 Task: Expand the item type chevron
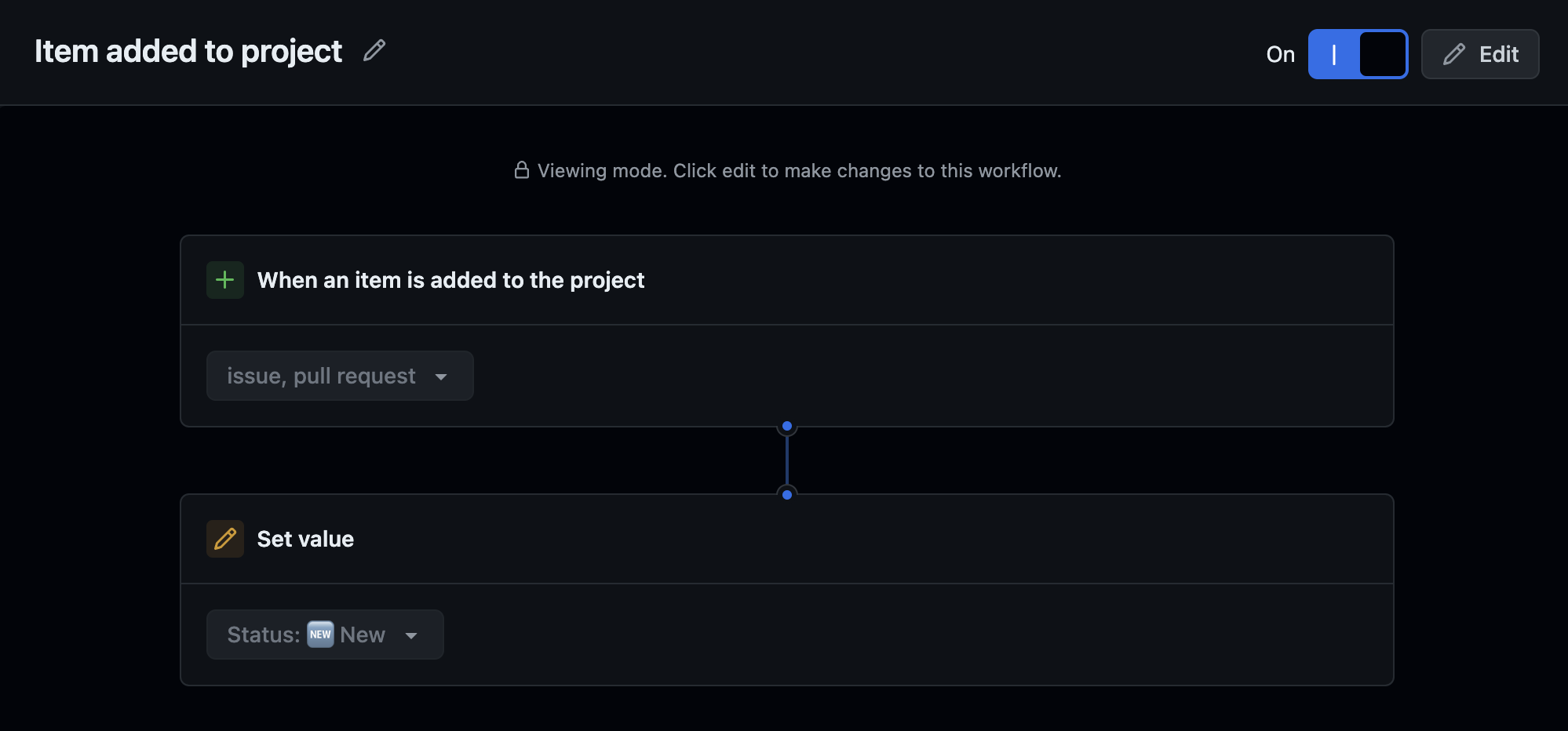coord(442,376)
